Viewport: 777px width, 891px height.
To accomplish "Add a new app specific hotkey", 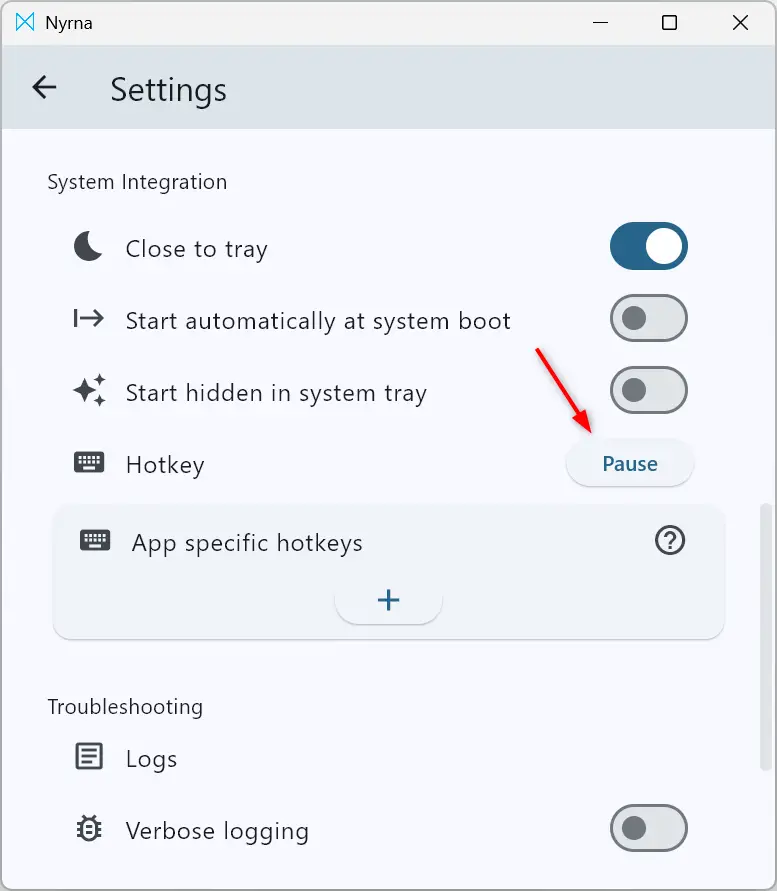I will pos(389,600).
